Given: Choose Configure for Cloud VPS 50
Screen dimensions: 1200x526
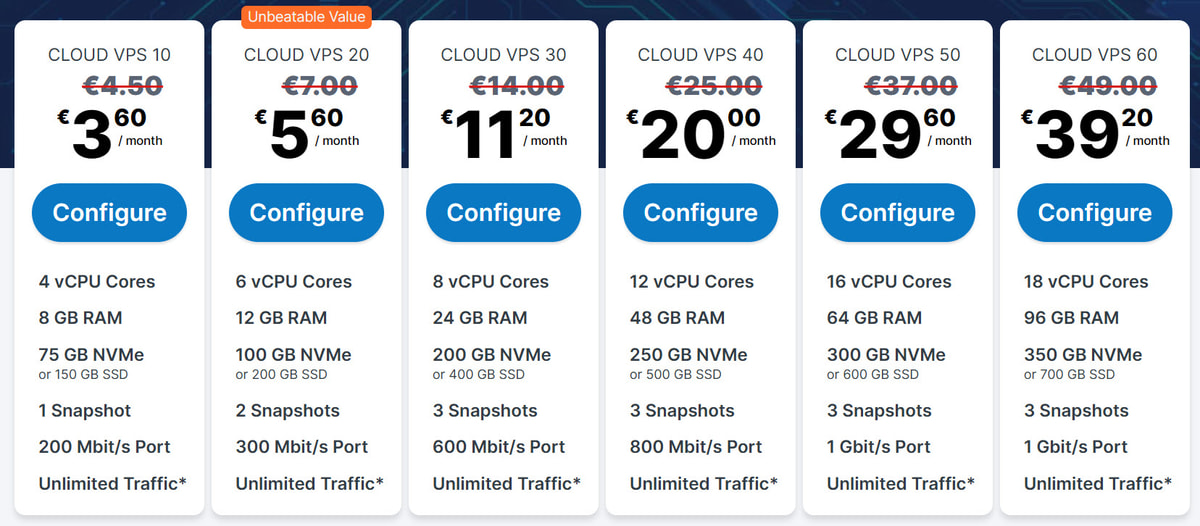Looking at the screenshot, I should (x=897, y=213).
